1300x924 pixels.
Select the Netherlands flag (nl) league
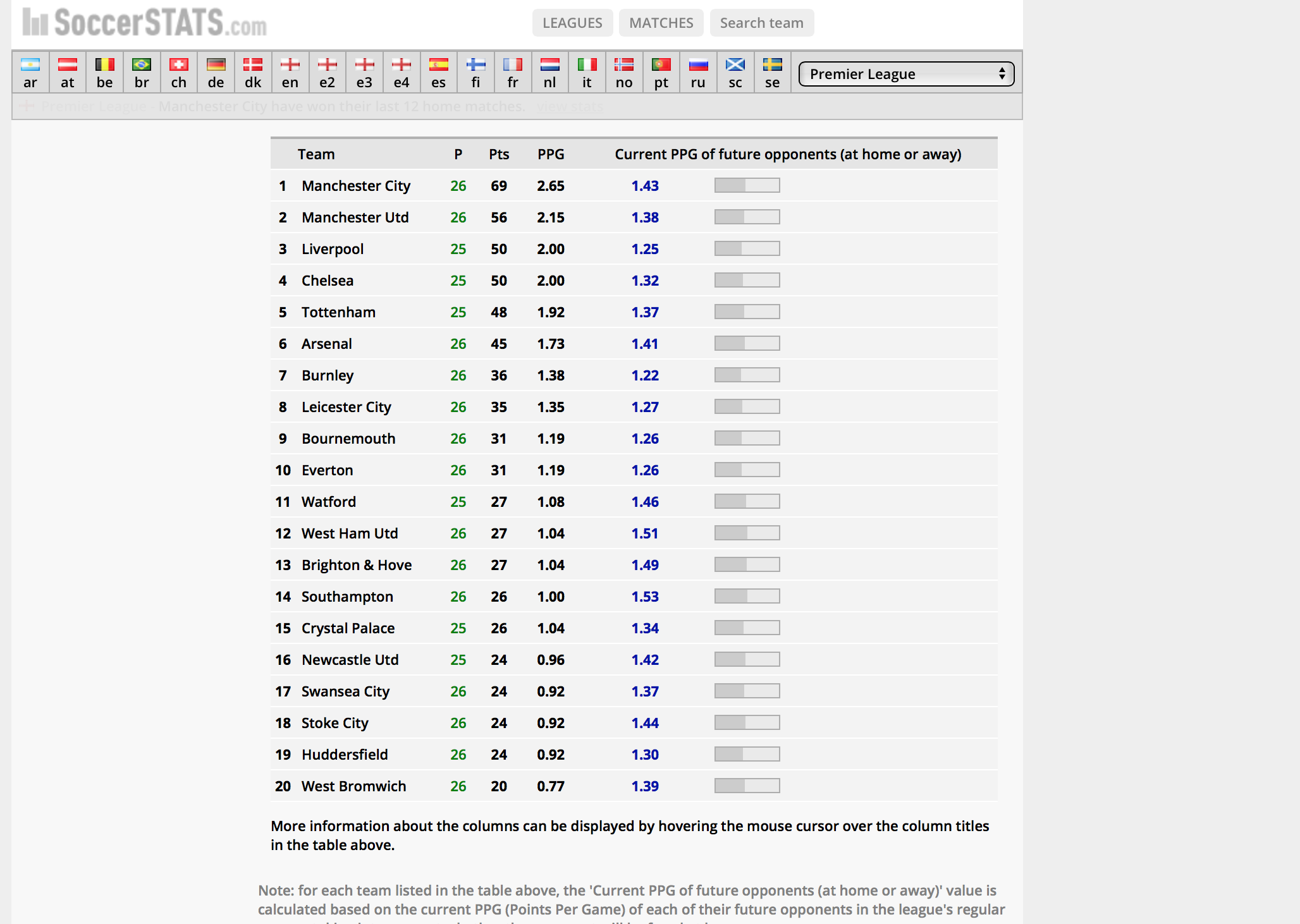click(x=550, y=73)
